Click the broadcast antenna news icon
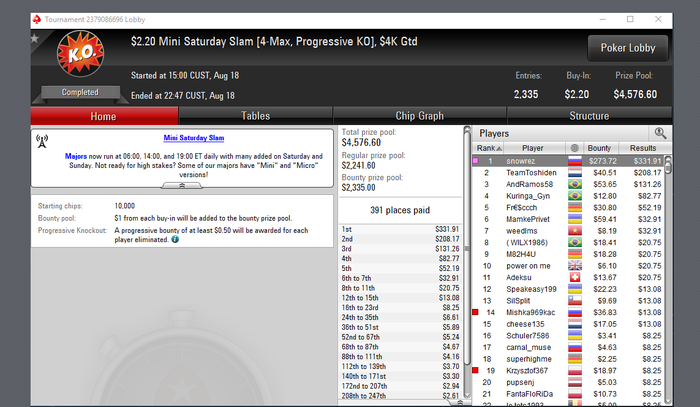 tap(42, 141)
